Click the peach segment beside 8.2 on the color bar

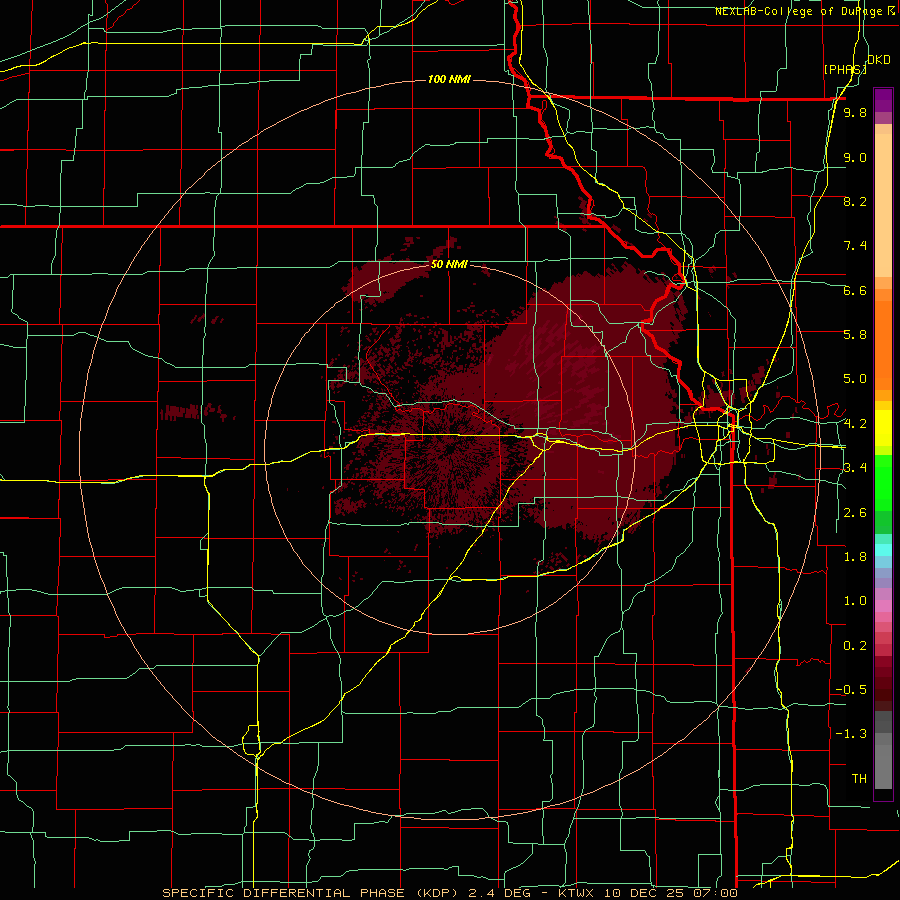pos(883,207)
